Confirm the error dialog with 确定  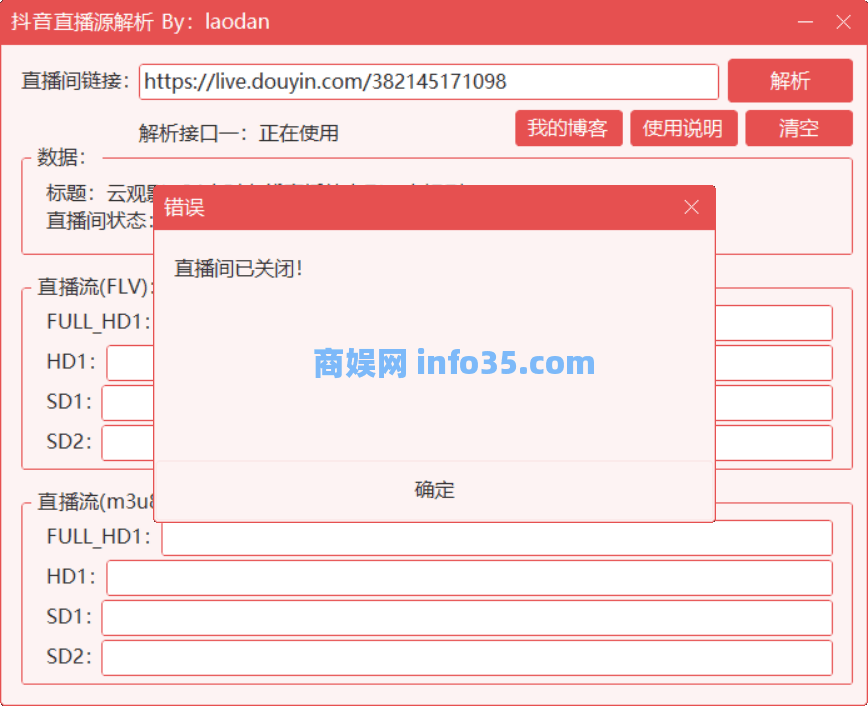pyautogui.click(x=434, y=490)
